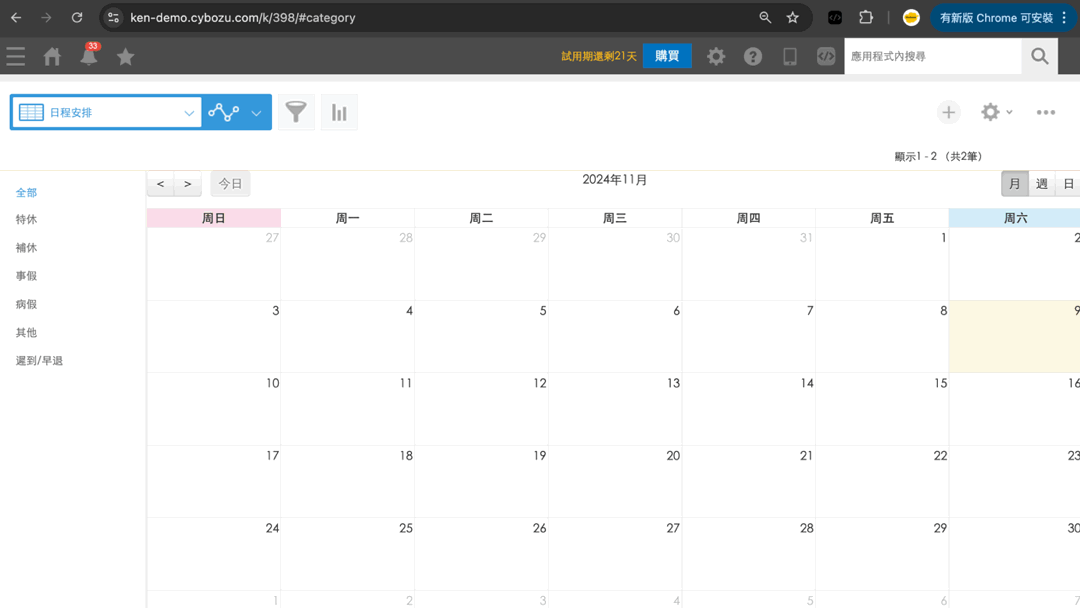
Task: Select the 病假 category
Action: coord(26,304)
